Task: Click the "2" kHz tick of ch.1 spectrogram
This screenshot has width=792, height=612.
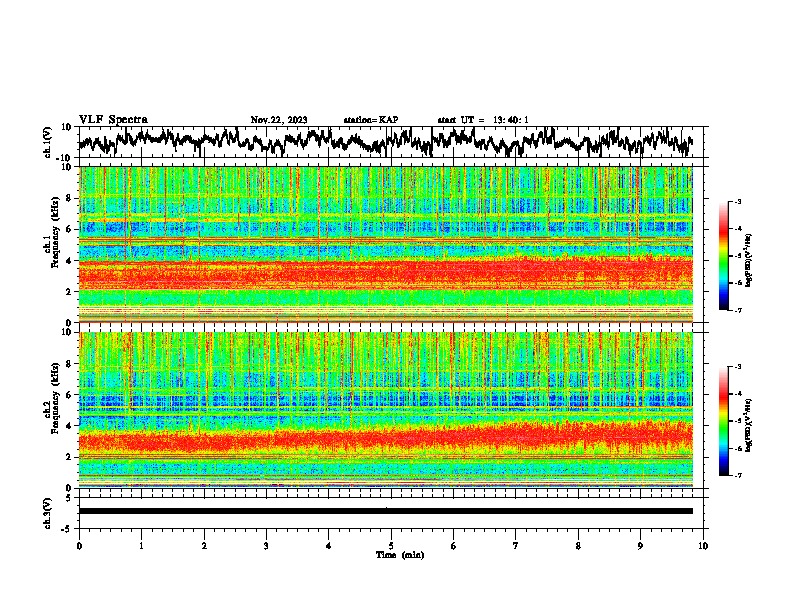Action: coord(70,292)
